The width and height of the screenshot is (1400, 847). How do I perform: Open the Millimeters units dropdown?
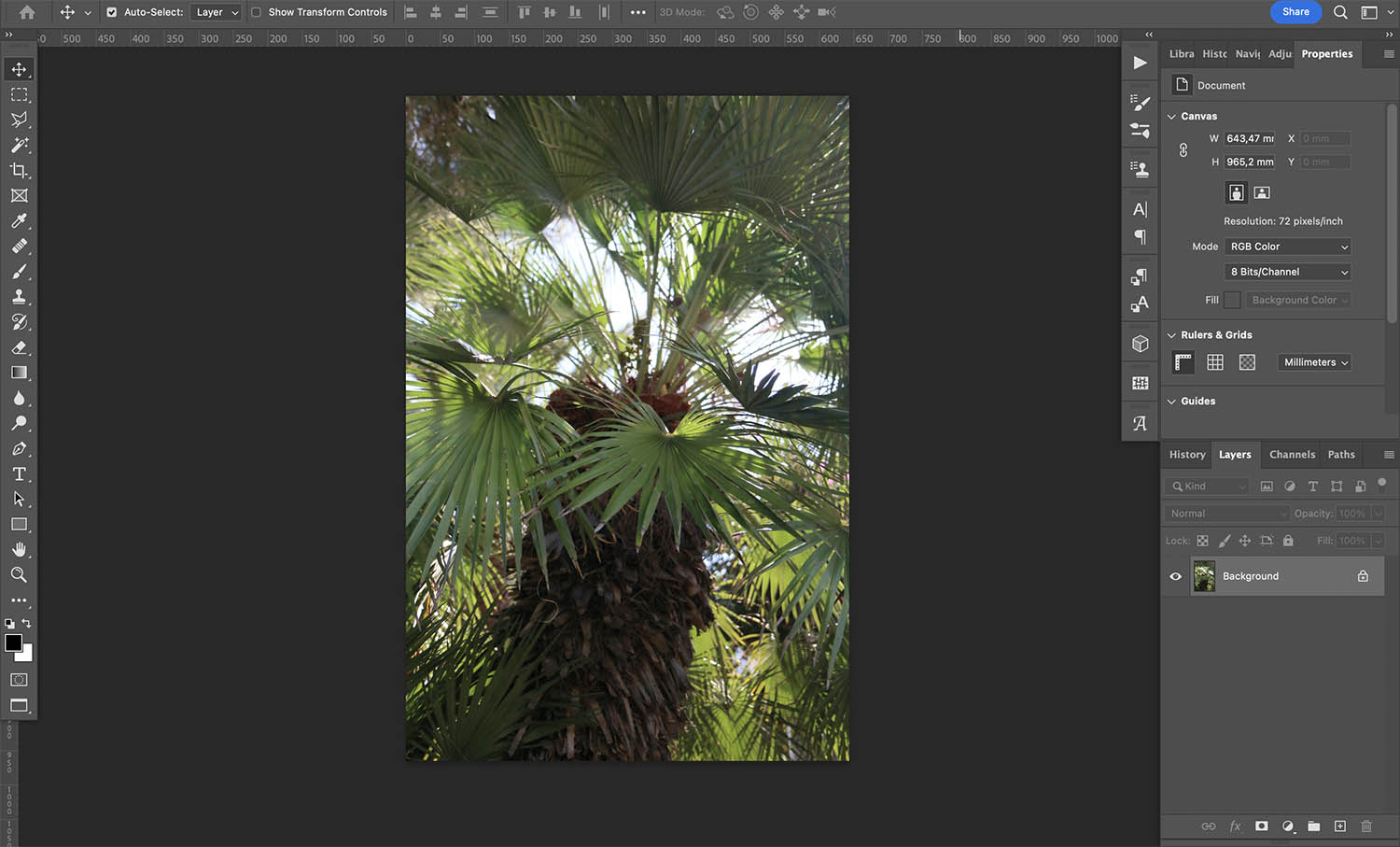coord(1313,361)
